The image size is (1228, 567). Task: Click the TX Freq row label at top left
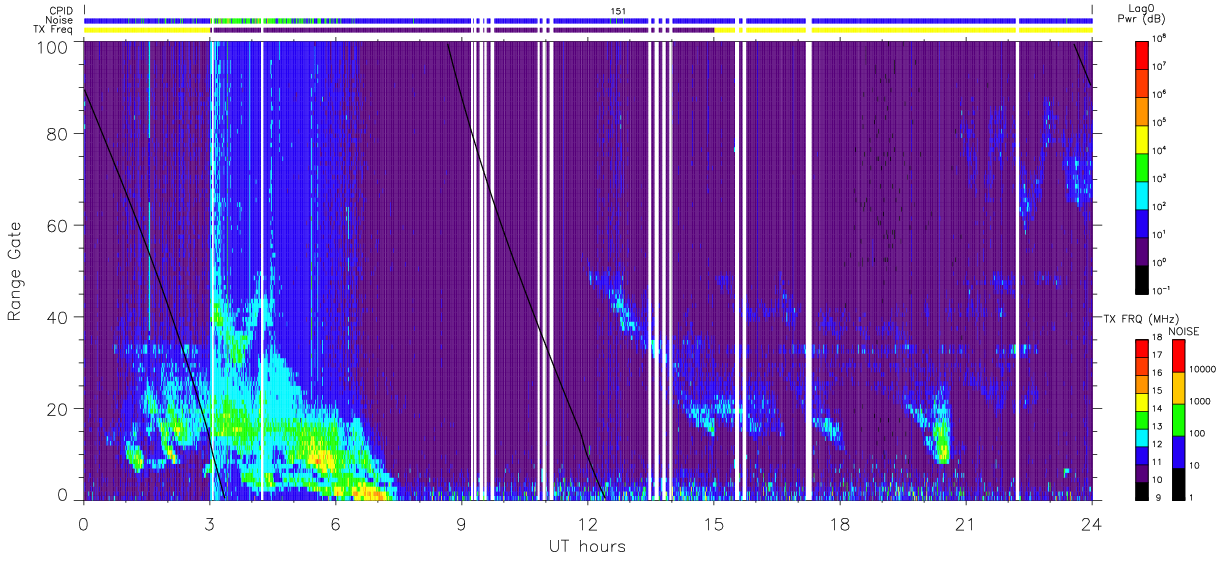[x=54, y=30]
